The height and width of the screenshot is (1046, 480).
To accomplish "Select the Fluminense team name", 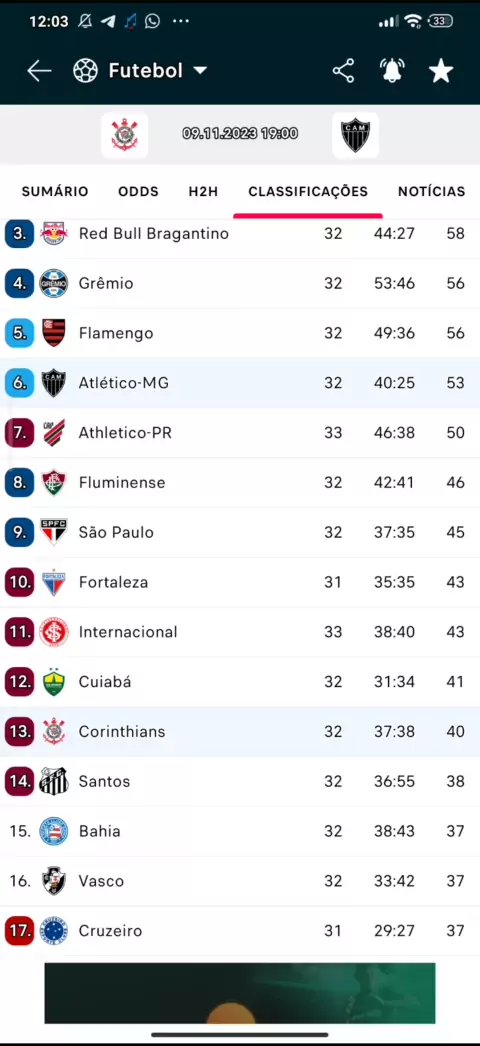I will click(x=122, y=482).
